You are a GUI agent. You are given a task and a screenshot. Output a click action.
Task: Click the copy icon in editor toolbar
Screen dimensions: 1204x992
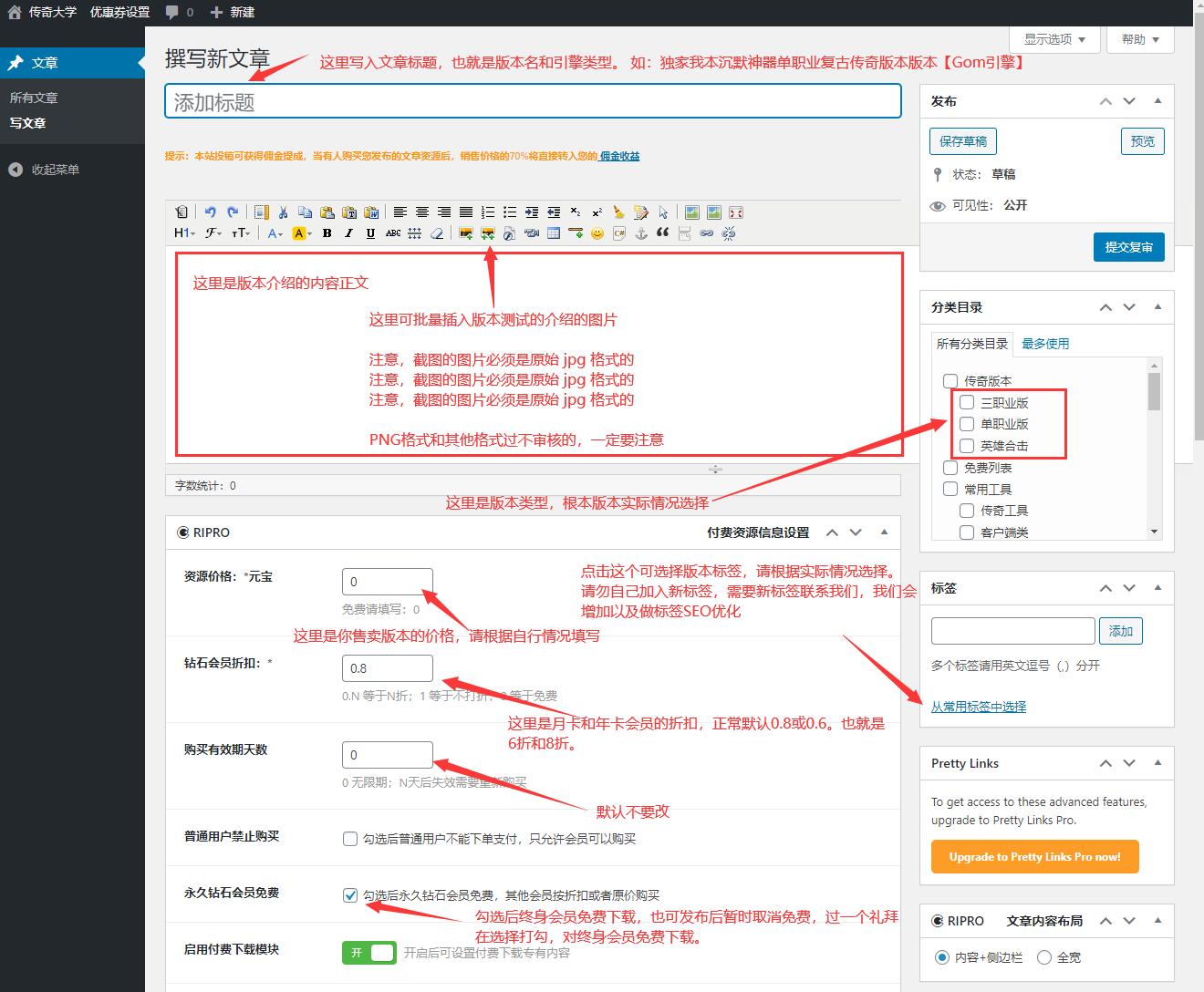pos(305,212)
